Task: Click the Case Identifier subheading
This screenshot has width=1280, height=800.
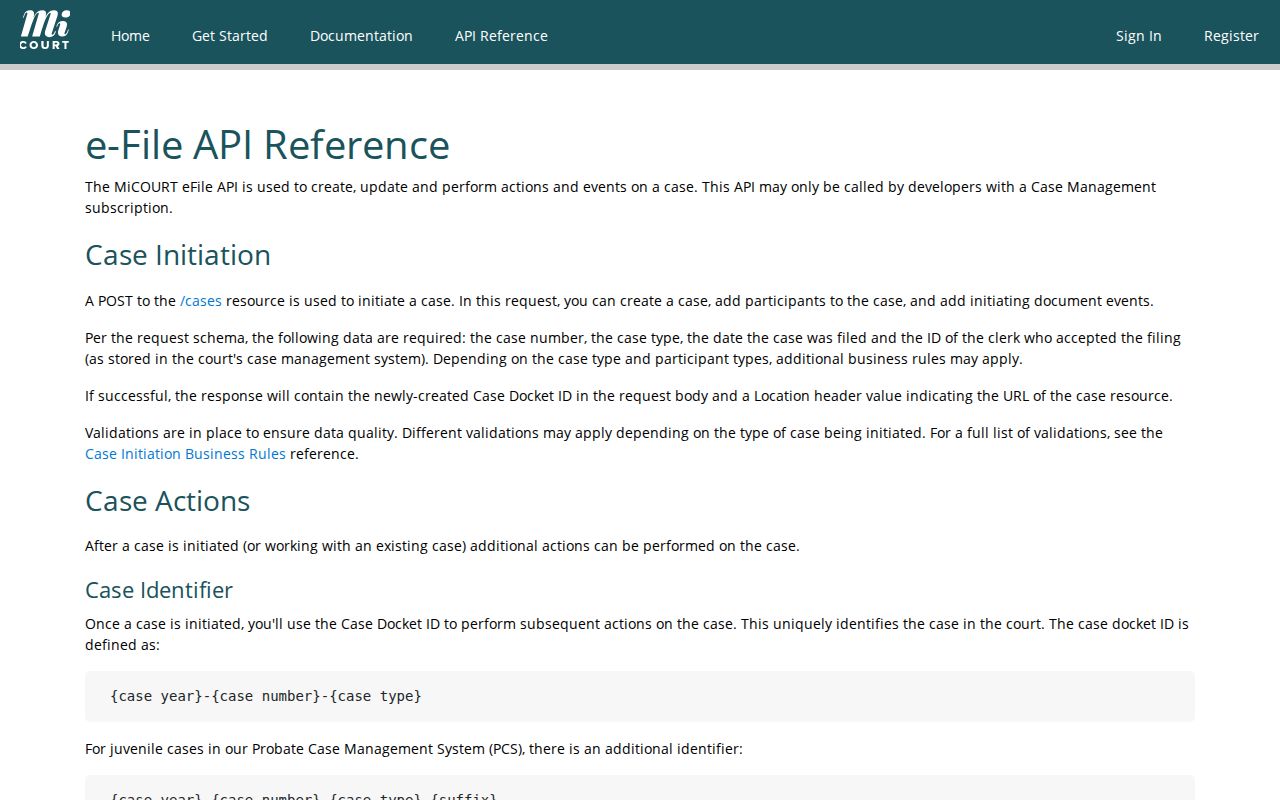Action: tap(159, 590)
